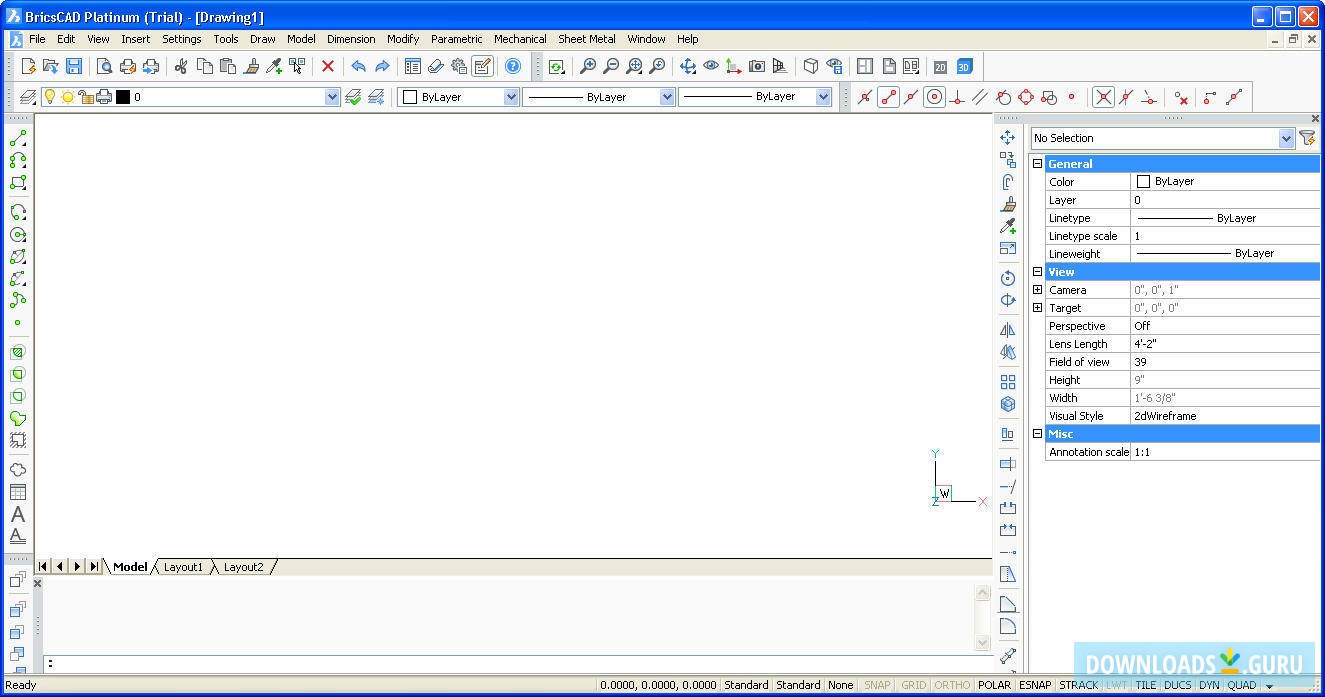This screenshot has width=1325, height=697.
Task: Click the quick select funnel icon in Properties
Action: tap(1308, 138)
